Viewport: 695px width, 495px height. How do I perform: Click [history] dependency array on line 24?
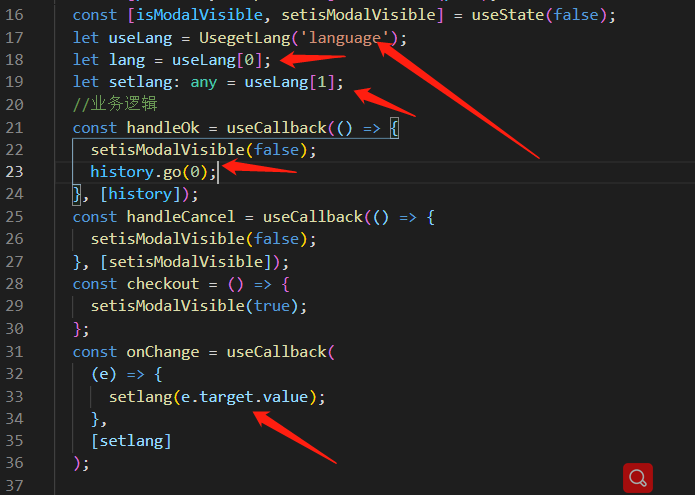(x=140, y=194)
